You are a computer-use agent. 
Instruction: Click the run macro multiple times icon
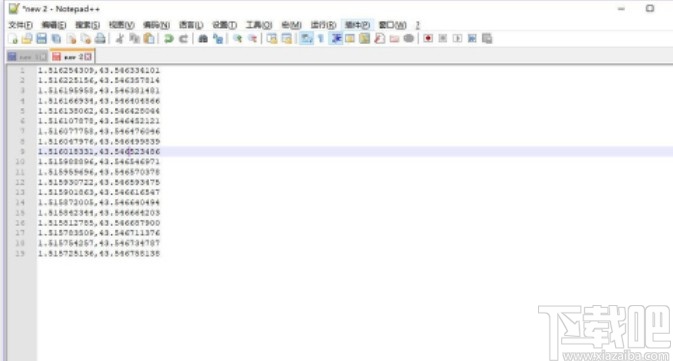[x=472, y=39]
